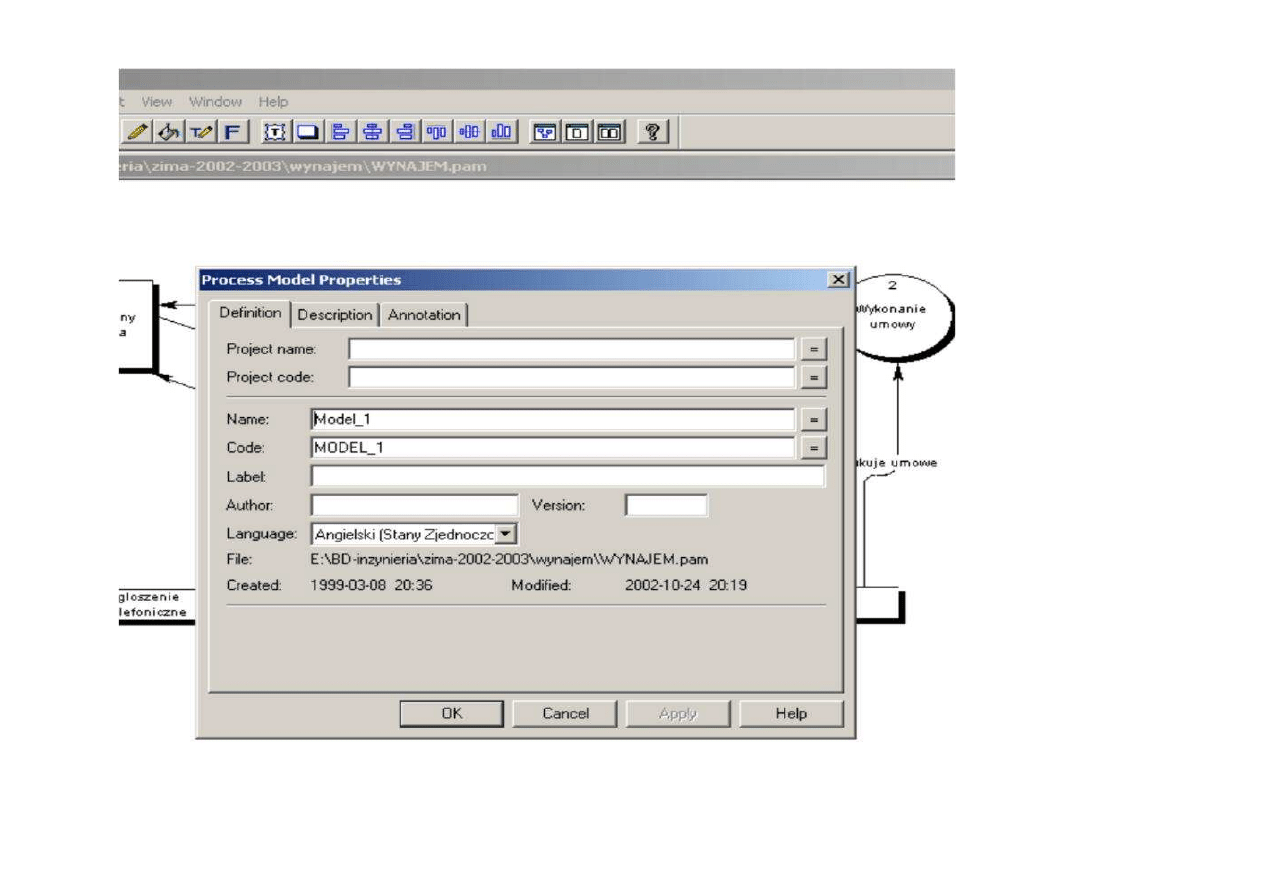Click the T text frame icon
Viewport: 1263px width, 893px height.
[277, 132]
